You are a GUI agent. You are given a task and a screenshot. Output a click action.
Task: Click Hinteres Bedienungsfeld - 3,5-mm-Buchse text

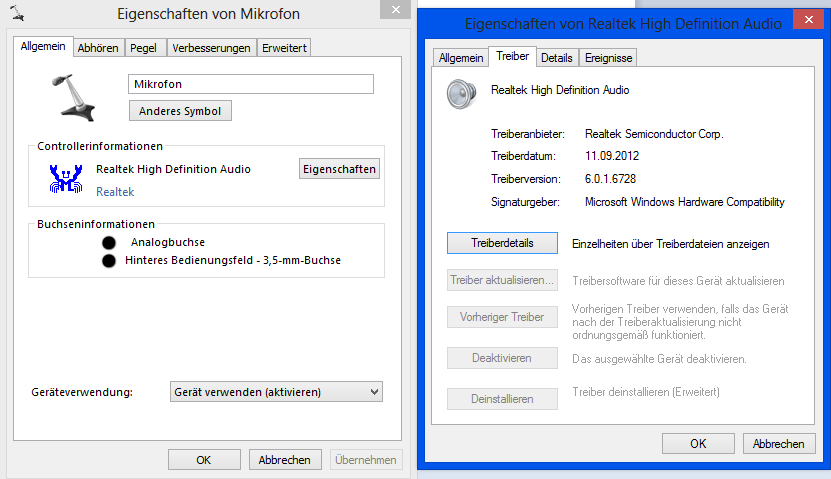(233, 260)
